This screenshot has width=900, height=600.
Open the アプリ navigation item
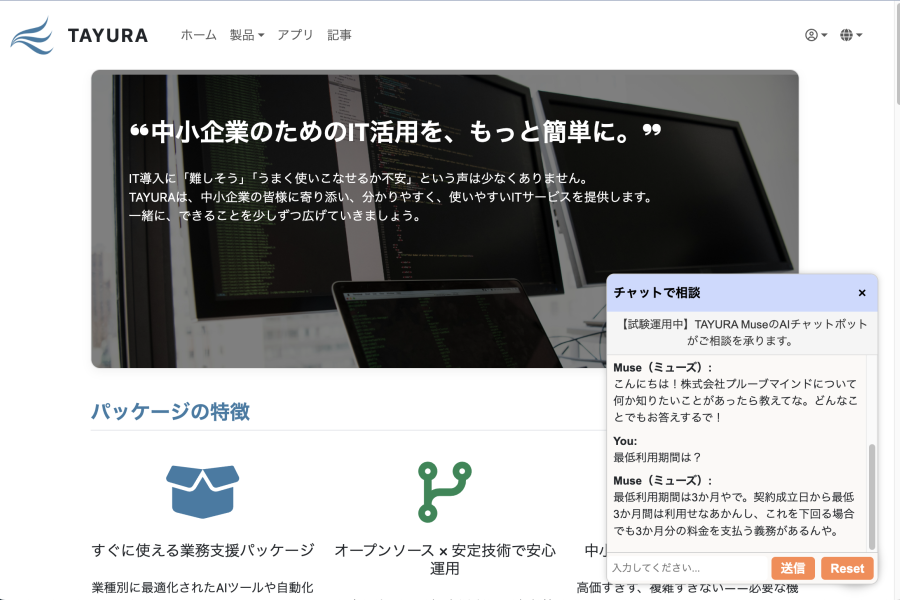[x=295, y=35]
